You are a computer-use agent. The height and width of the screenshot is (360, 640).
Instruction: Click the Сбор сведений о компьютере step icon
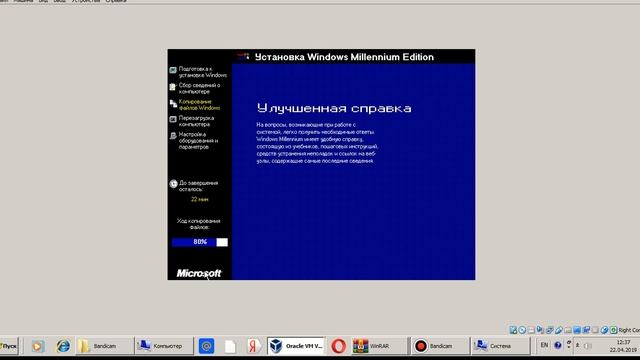tap(173, 87)
